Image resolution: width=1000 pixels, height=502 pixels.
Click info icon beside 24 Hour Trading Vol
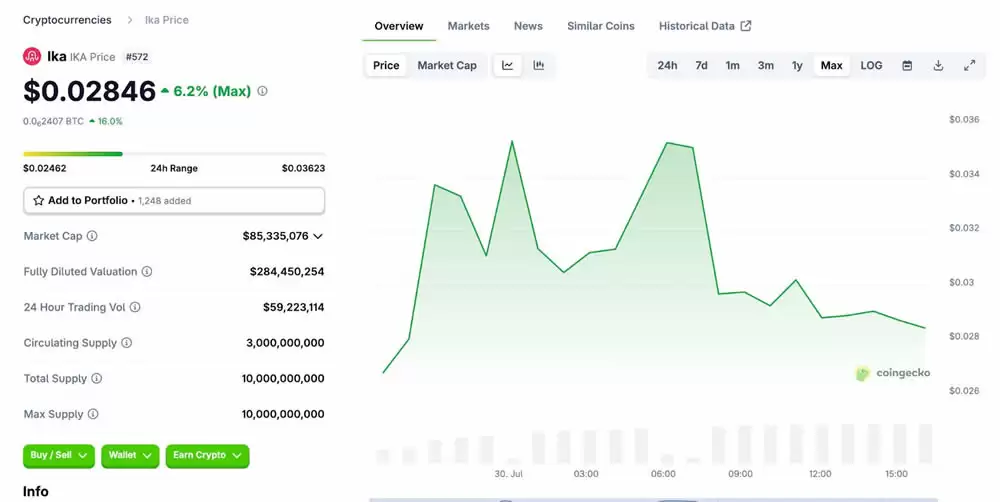[x=135, y=308]
